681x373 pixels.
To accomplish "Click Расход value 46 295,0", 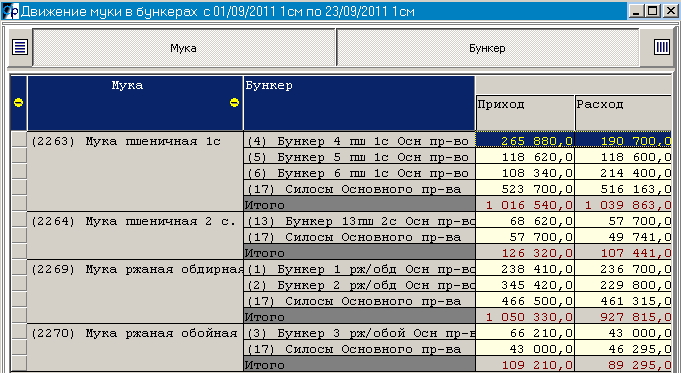I will (623, 349).
